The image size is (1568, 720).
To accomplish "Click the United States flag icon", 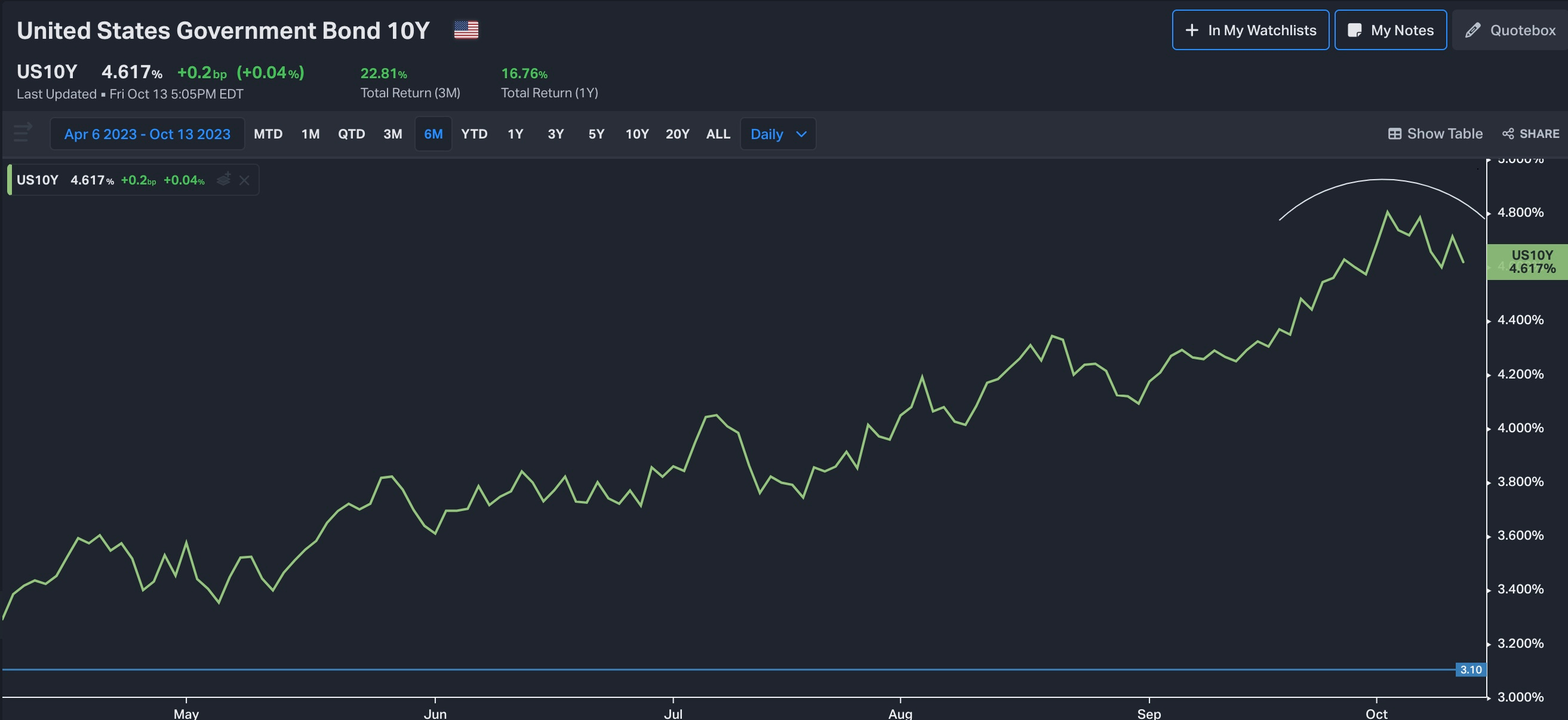I will [x=466, y=30].
